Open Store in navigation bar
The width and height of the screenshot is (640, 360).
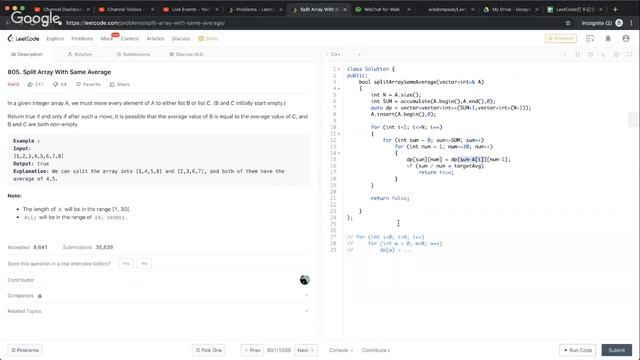[208, 38]
